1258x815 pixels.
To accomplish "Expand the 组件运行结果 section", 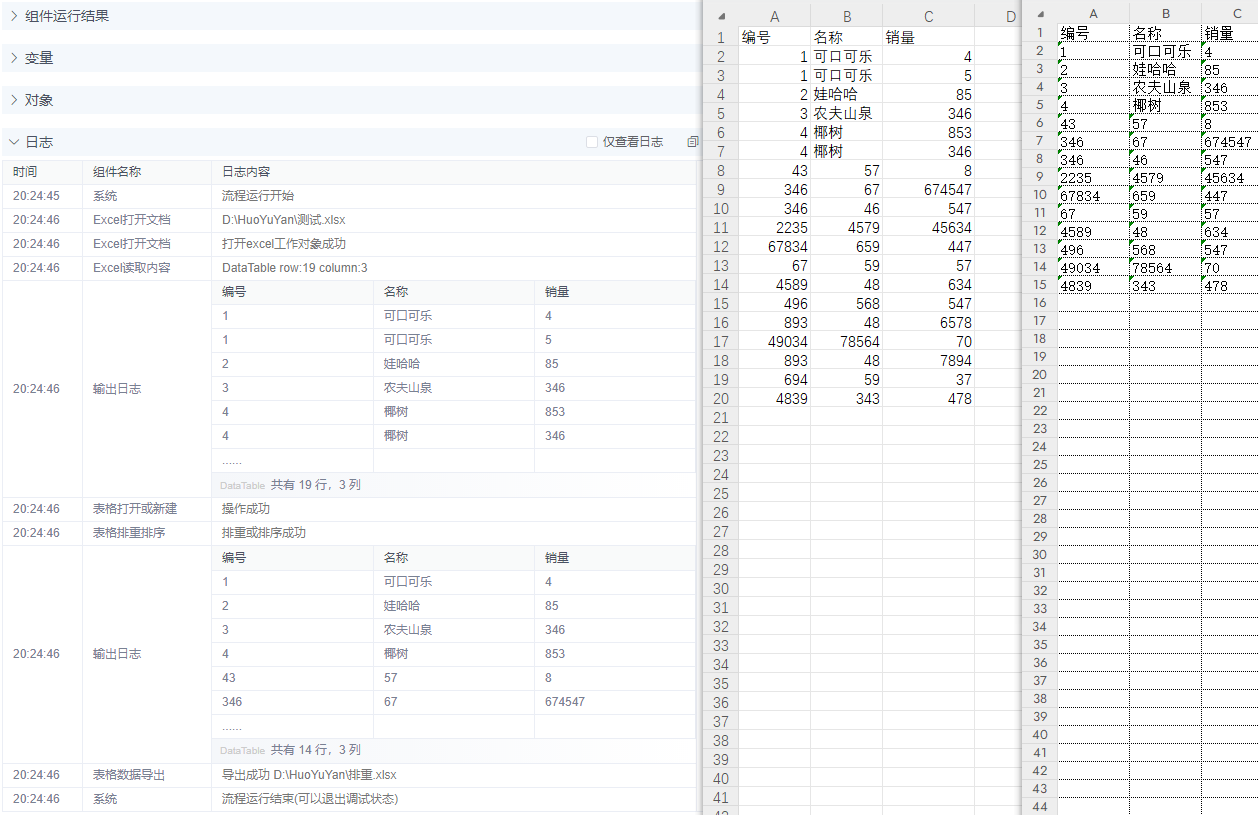I will [x=66, y=16].
